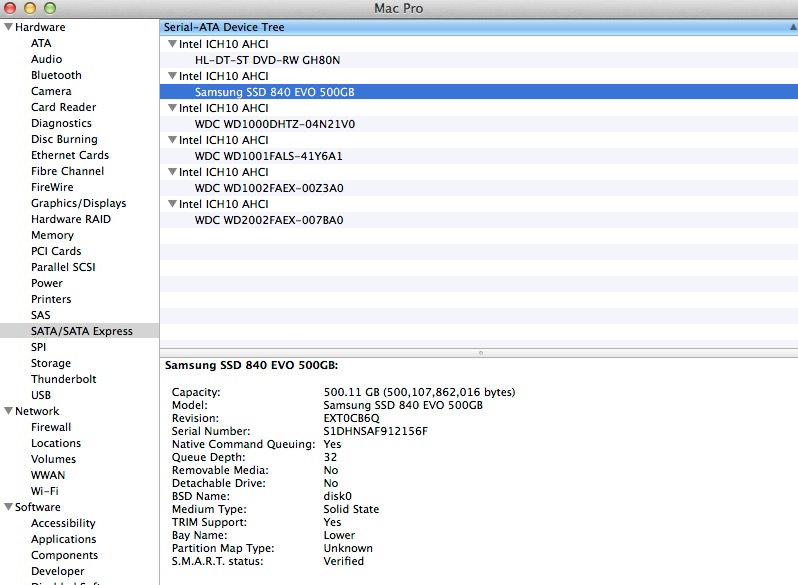Open Firewall under Network
Screen dimensions: 798x585
pyautogui.click(x=51, y=427)
